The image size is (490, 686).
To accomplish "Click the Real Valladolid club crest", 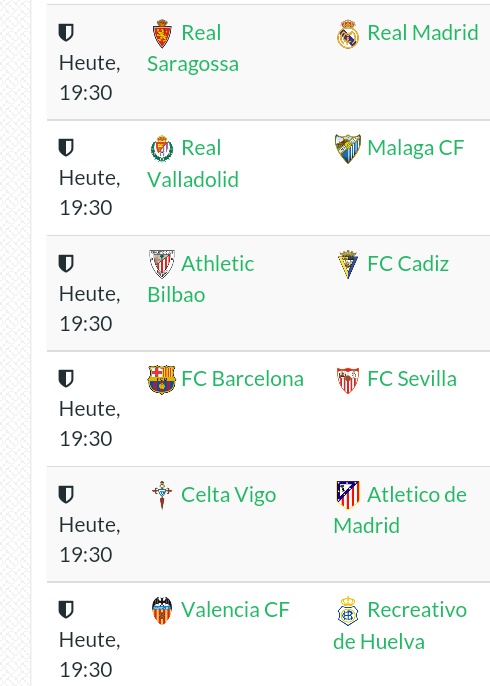I will pyautogui.click(x=162, y=149).
